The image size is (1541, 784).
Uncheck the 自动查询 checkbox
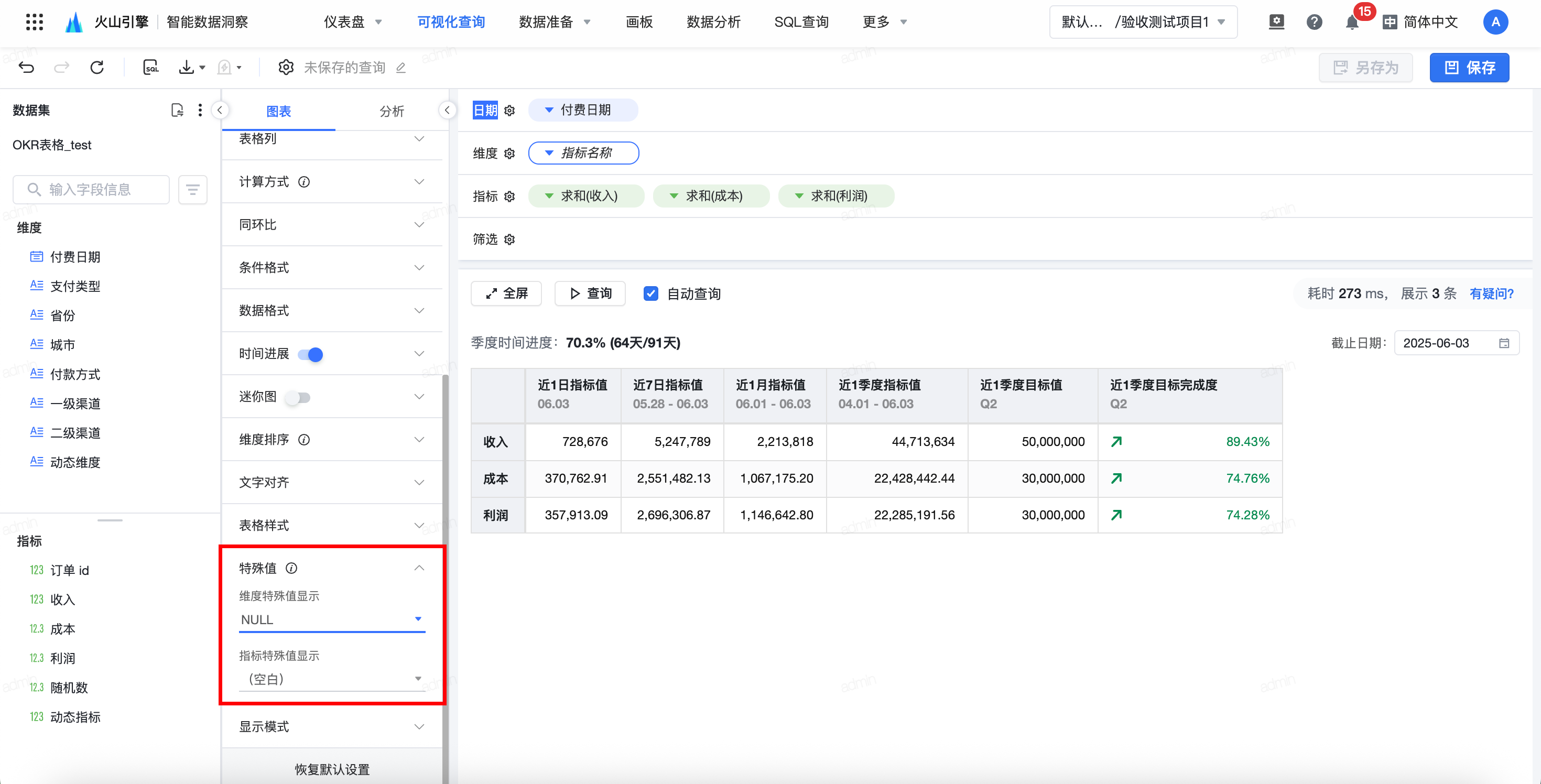(650, 293)
